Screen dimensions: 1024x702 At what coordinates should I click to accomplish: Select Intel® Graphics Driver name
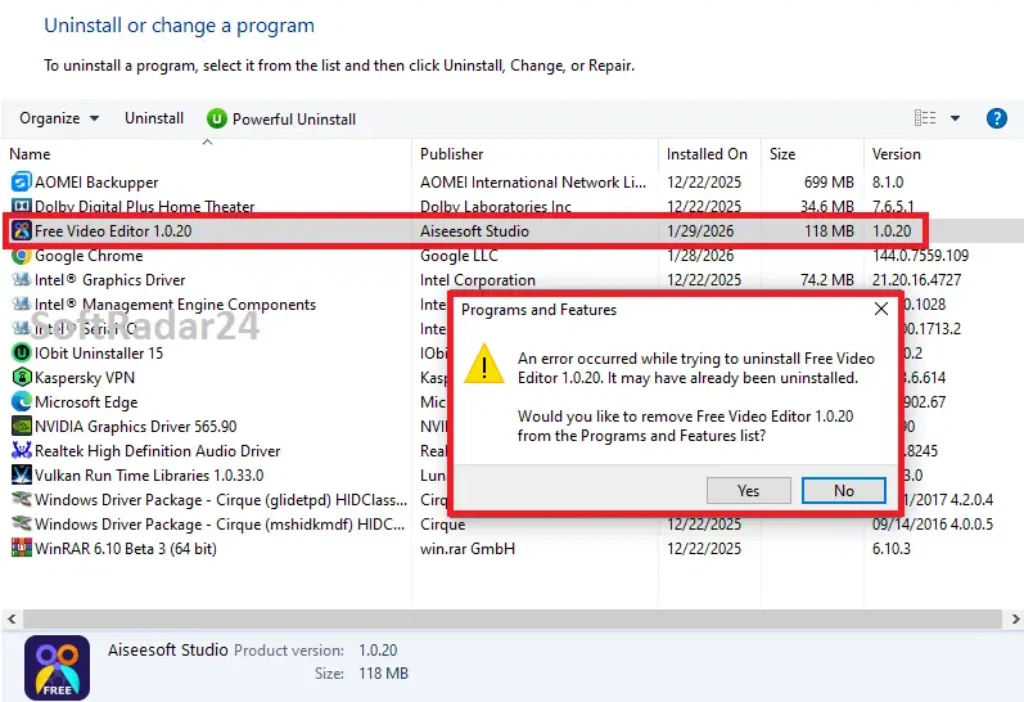(110, 279)
